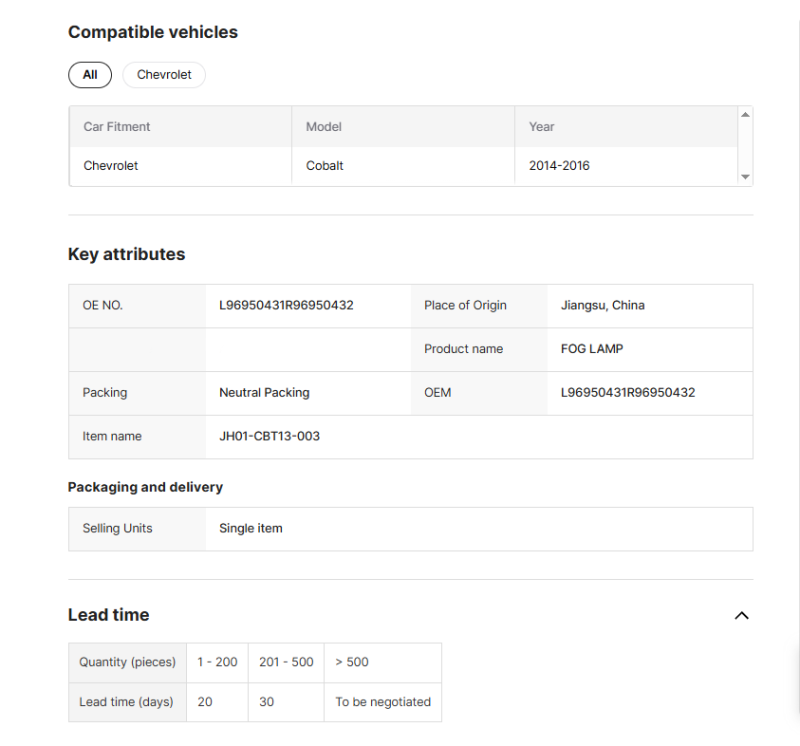Click the Lead time section heading
The width and height of the screenshot is (800, 746).
(109, 615)
